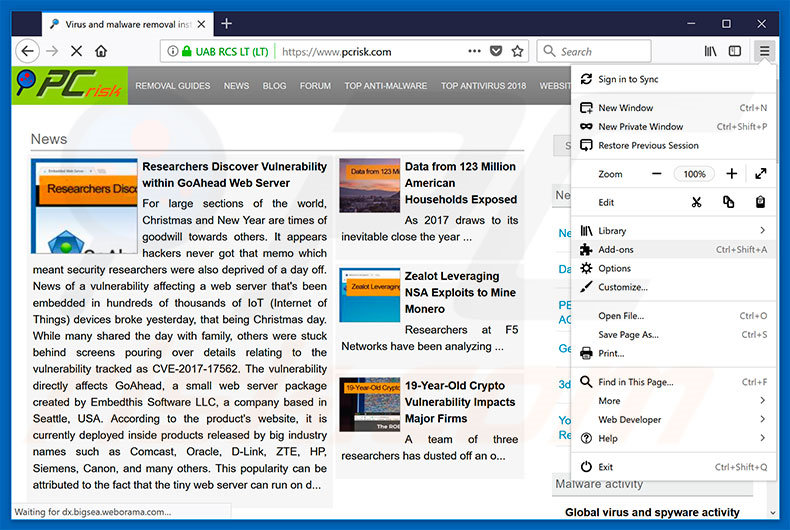This screenshot has width=790, height=530.
Task: Click the green padlock security icon
Action: (186, 51)
